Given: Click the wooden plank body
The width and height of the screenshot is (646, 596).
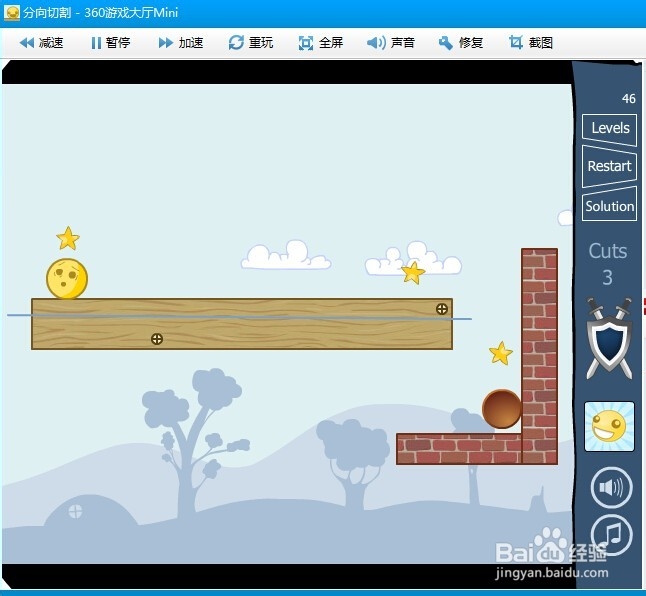Looking at the screenshot, I should 242,324.
